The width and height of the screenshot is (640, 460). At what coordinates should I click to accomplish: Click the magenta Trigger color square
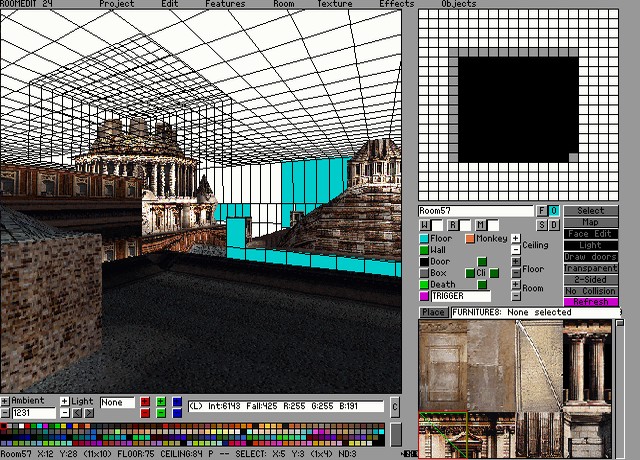(424, 297)
